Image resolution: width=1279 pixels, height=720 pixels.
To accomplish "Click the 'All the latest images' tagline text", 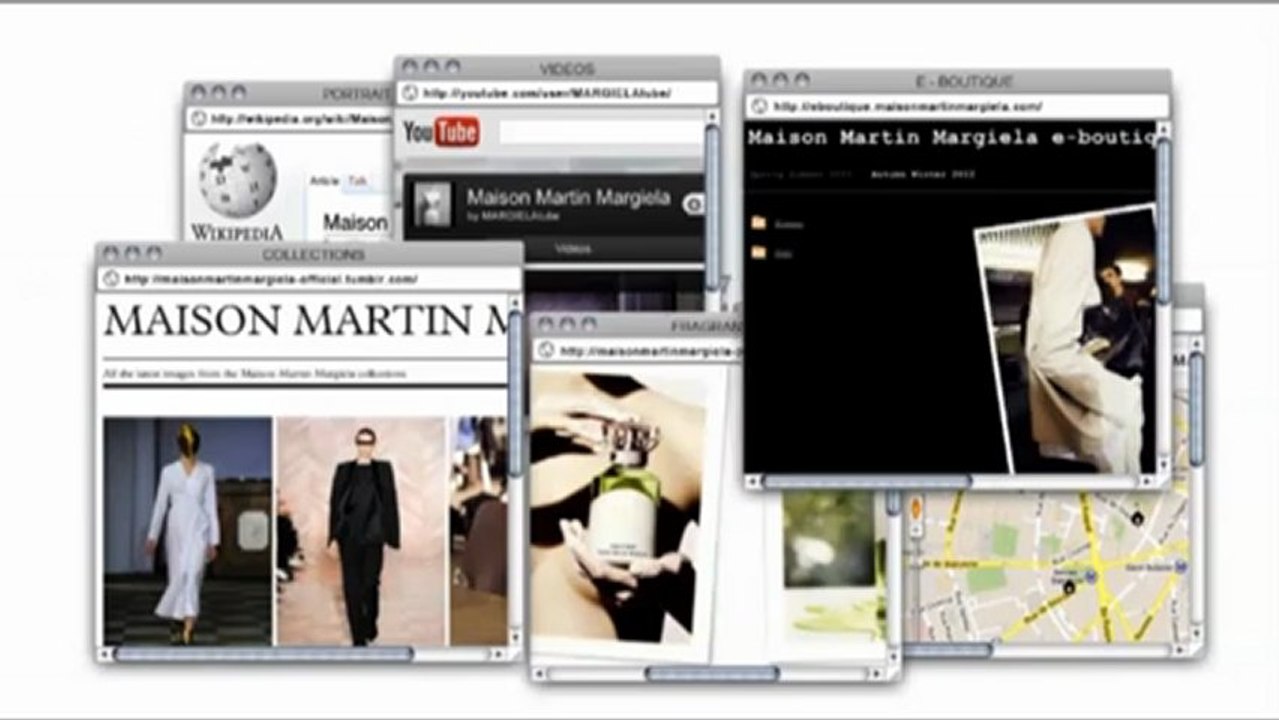I will (x=255, y=373).
